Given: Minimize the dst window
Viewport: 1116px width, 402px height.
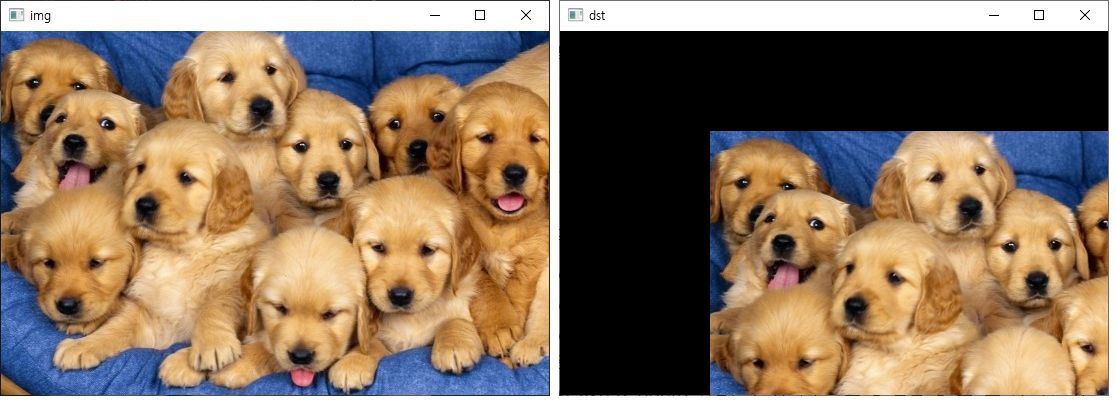Looking at the screenshot, I should tap(994, 16).
